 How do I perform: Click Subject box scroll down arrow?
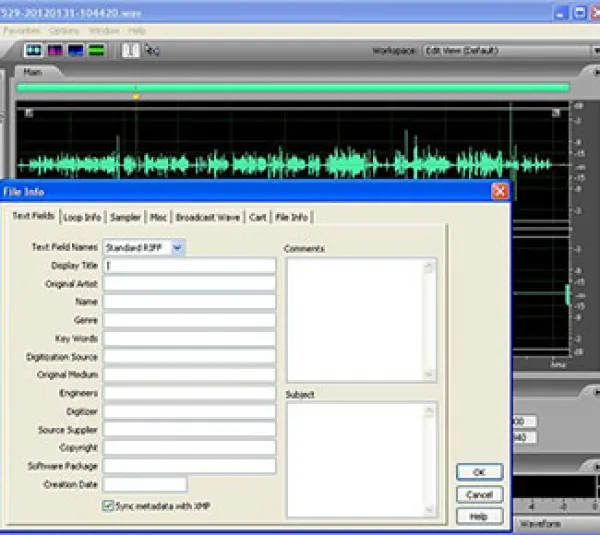(x=429, y=509)
